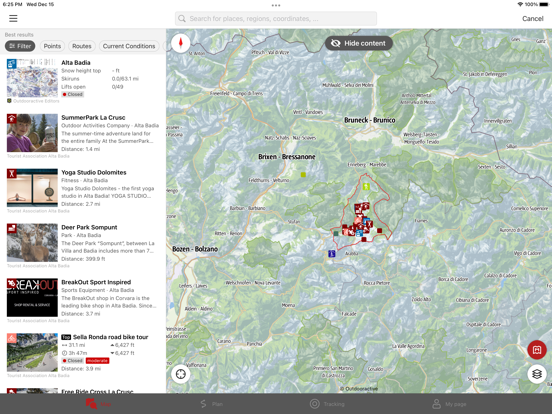Image resolution: width=552 pixels, height=414 pixels.
Task: Click the Bozen - Bolzano map label
Action: [195, 249]
